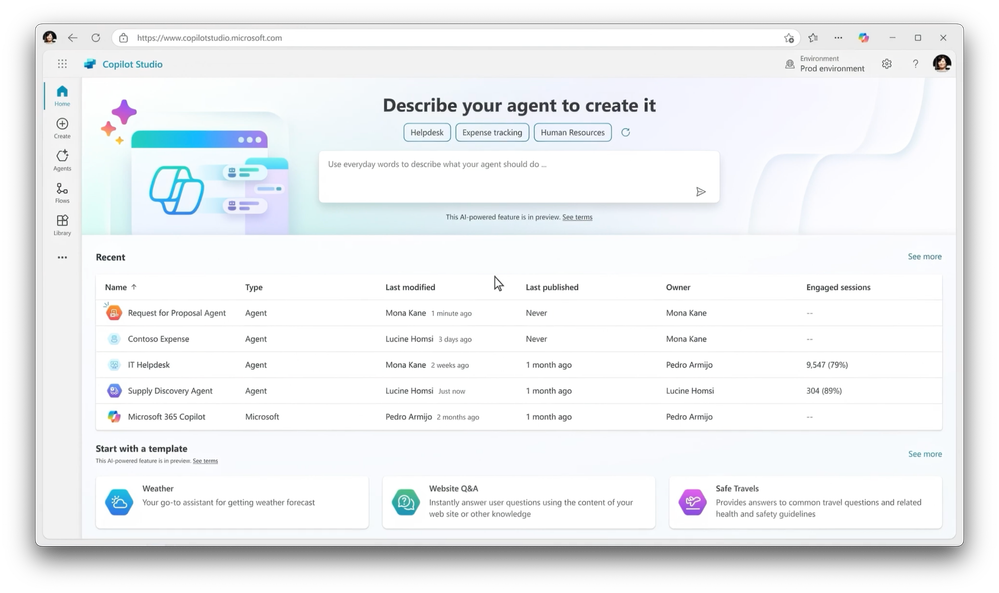Focus the agent description text box

coord(519,177)
